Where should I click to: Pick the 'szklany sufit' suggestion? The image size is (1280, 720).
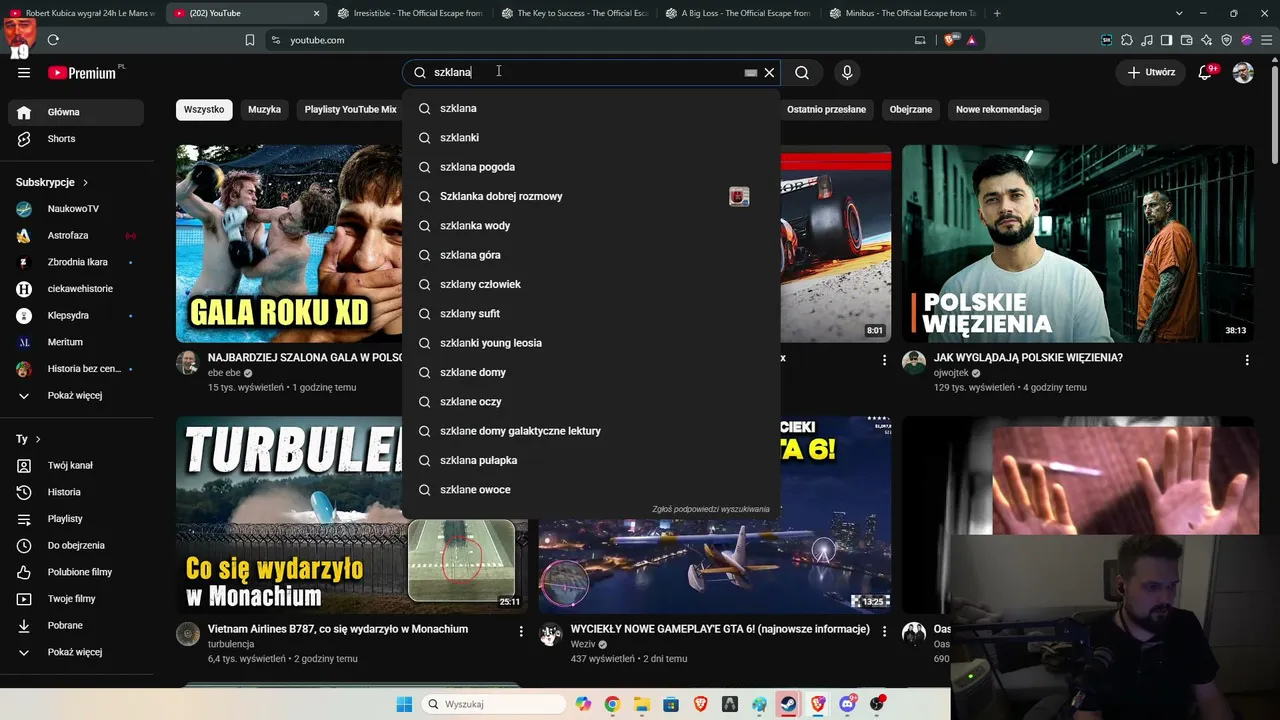point(591,314)
